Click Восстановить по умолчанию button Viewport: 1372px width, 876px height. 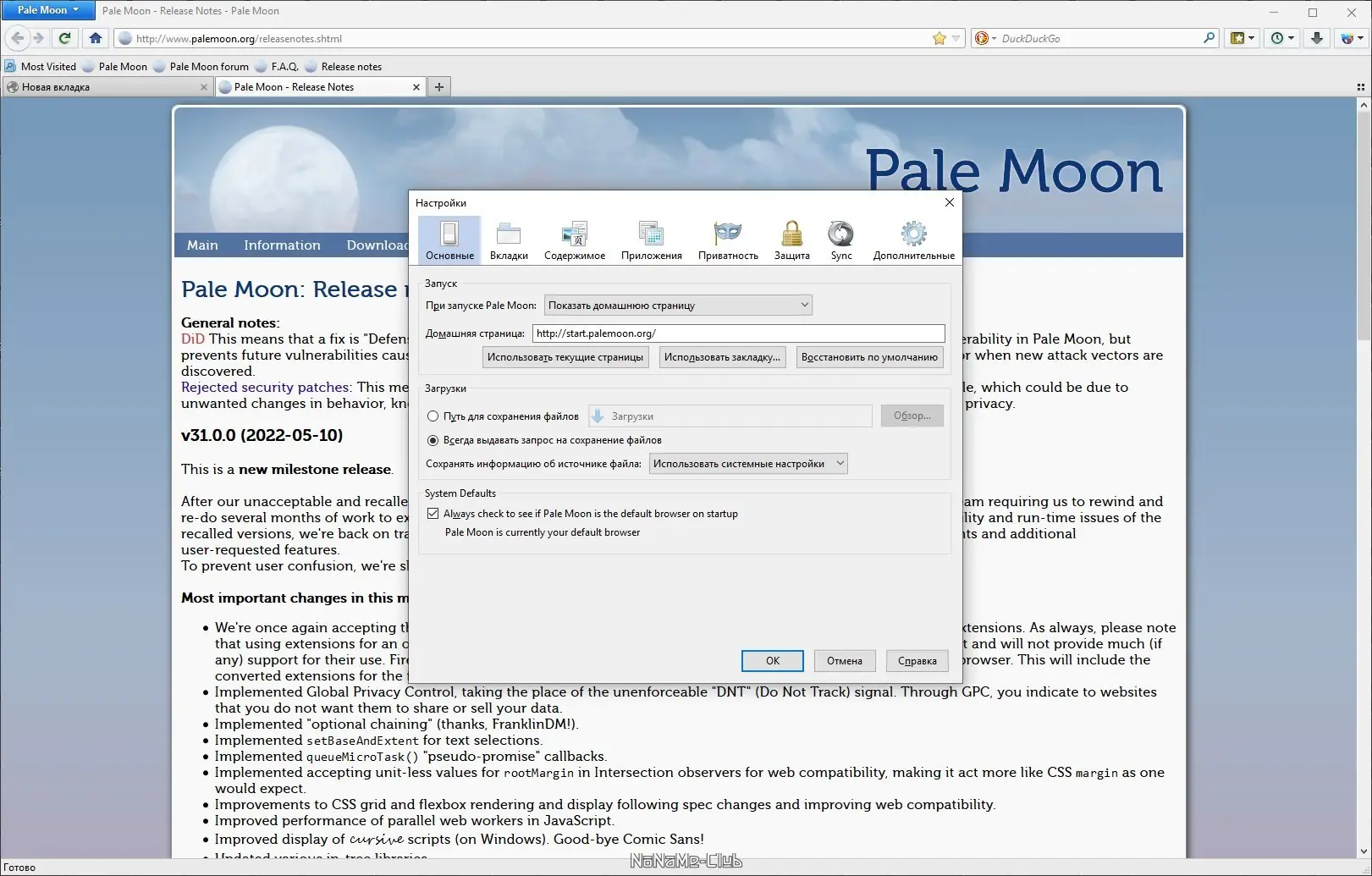click(869, 357)
